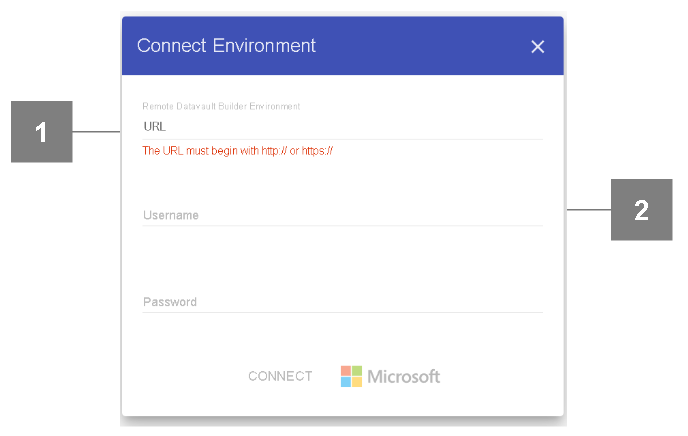Click into the Username field
The width and height of the screenshot is (688, 436).
[342, 214]
